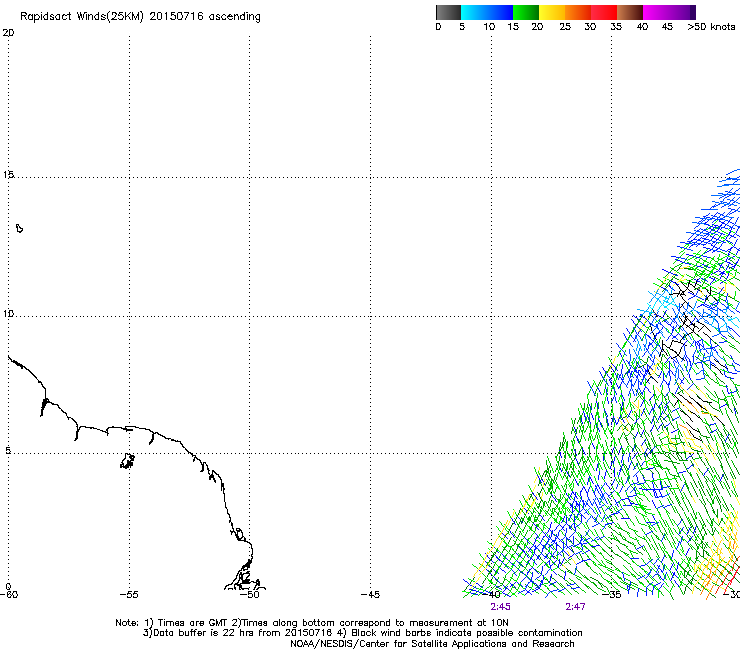
Task: Click the '35' label under the color bar
Action: pos(616,27)
